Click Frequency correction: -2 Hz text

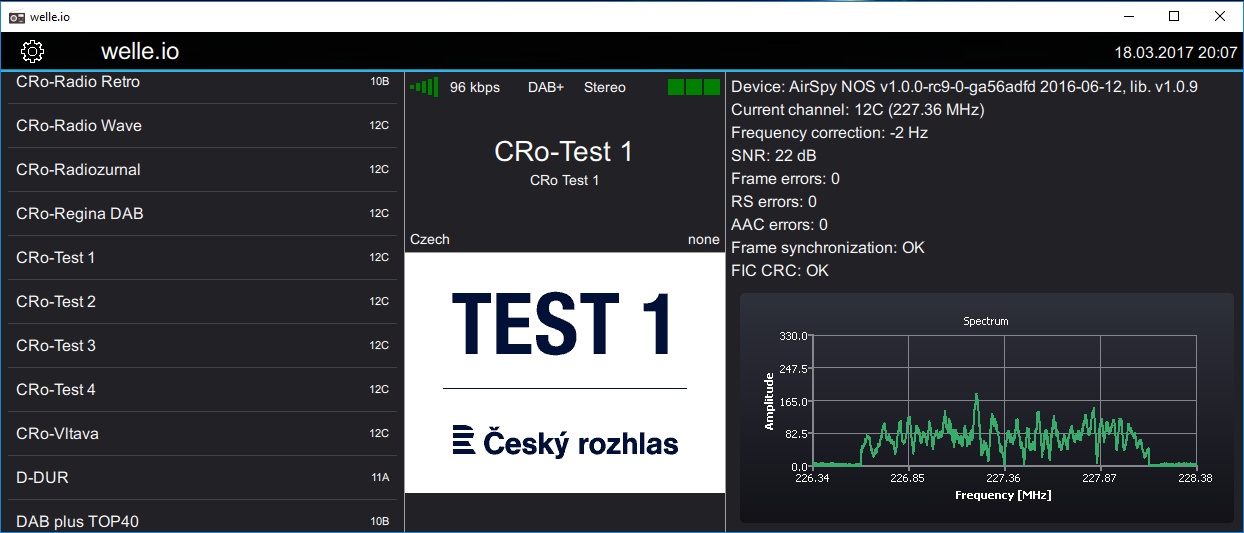point(830,133)
